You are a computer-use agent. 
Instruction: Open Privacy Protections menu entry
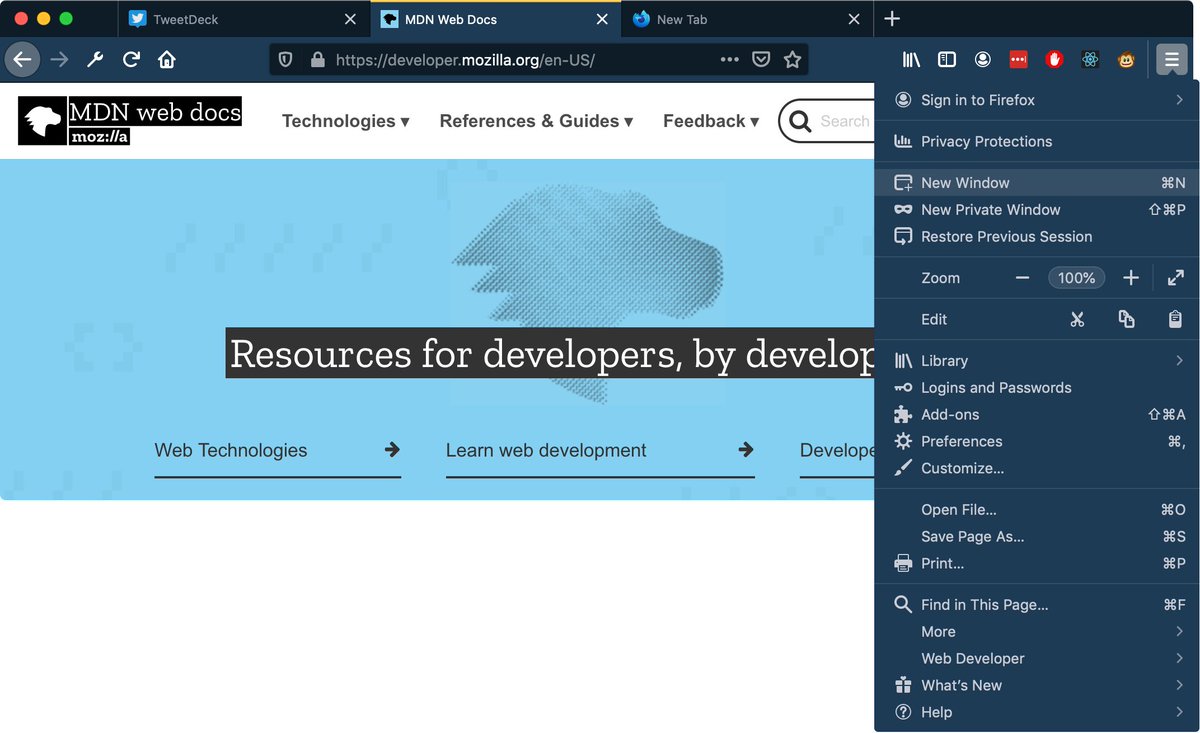1037,142
